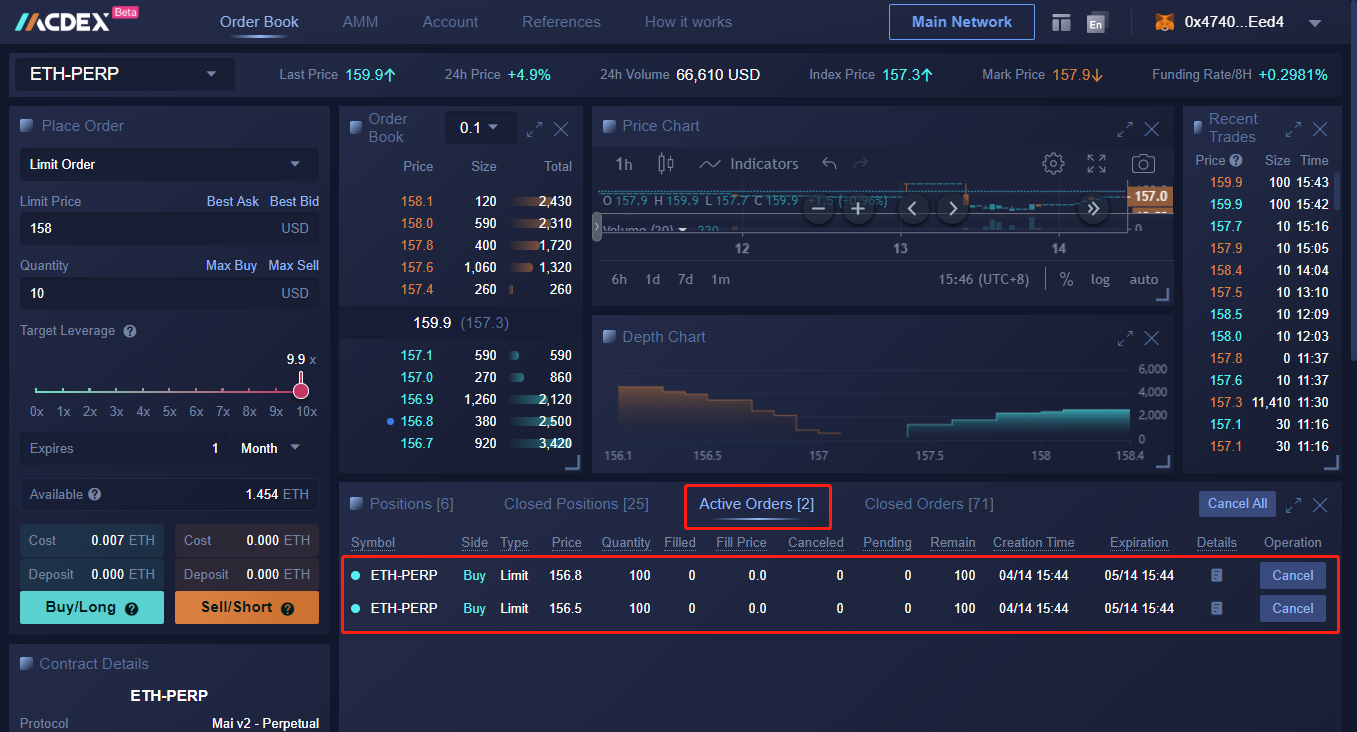Toggle percent scale on price chart

tap(1066, 279)
